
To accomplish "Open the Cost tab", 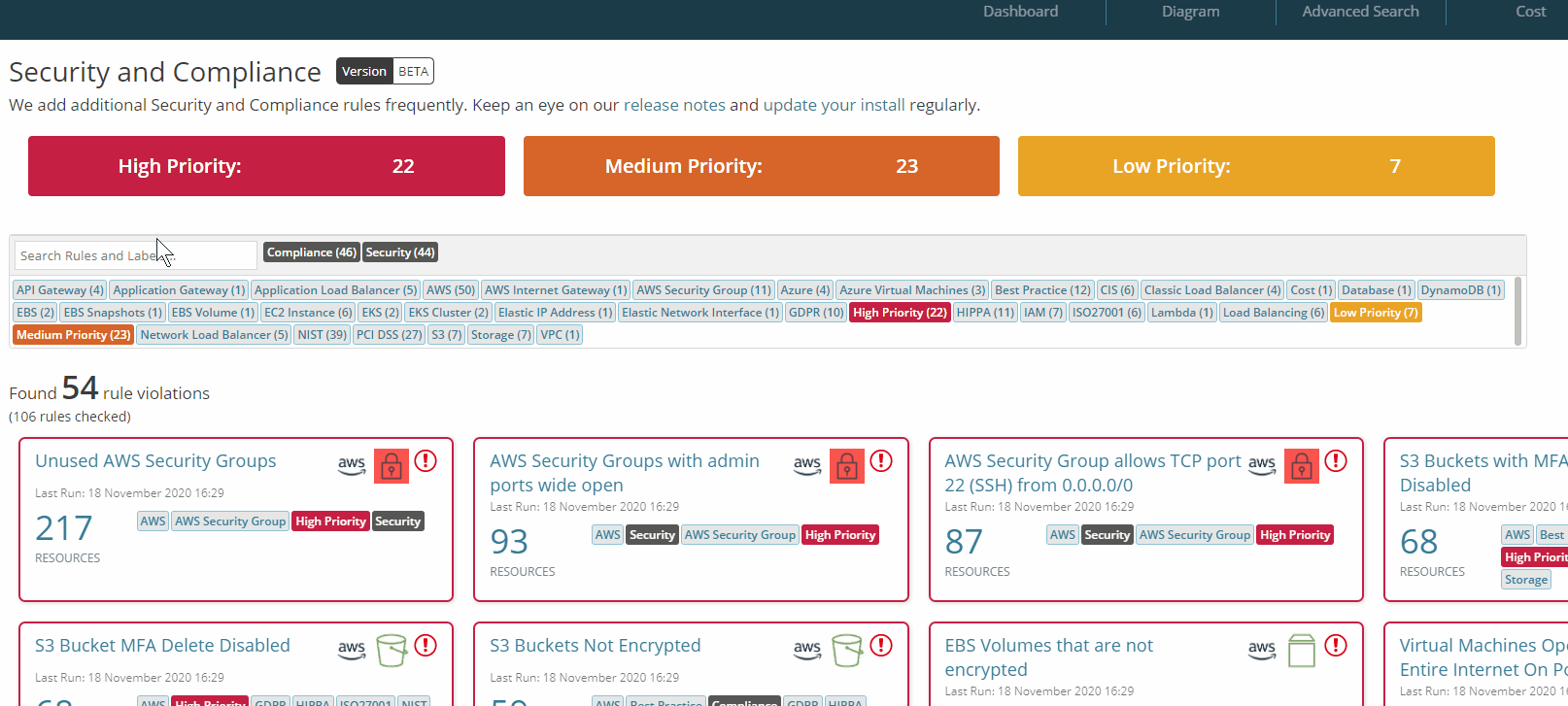I will coord(1530,12).
